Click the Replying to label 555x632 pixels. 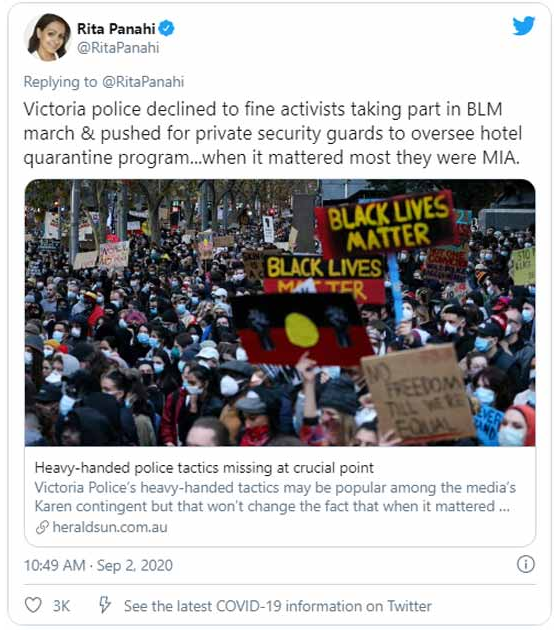(x=60, y=82)
